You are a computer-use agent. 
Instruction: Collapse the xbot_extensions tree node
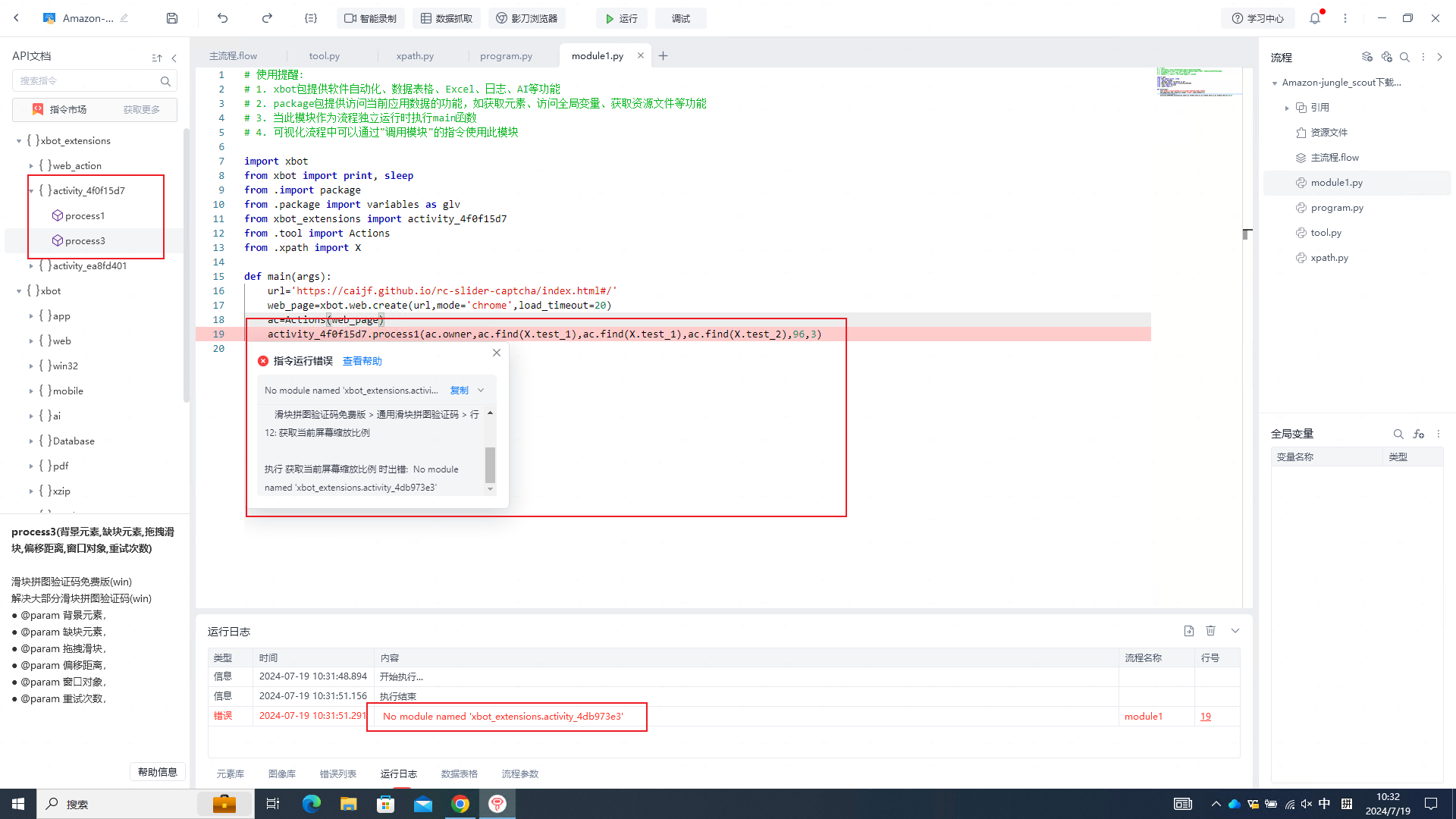click(x=19, y=140)
